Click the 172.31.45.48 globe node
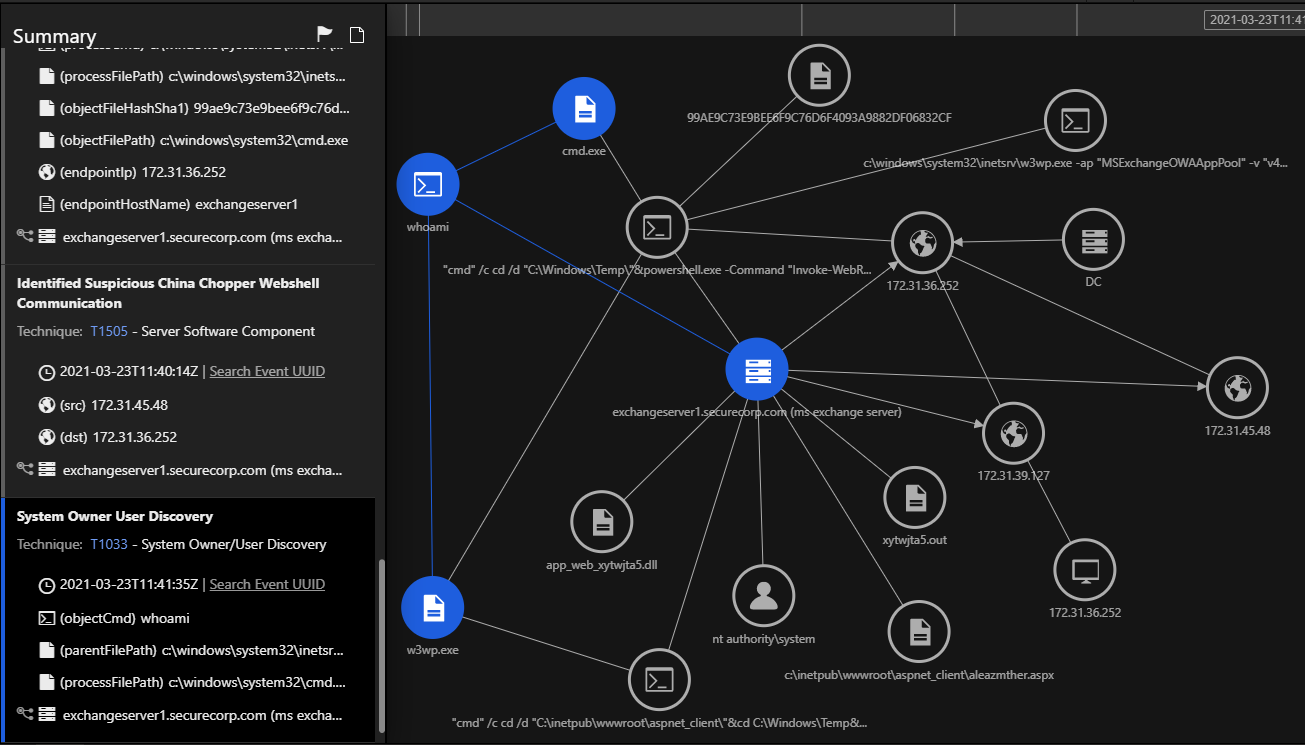Screen dimensions: 1305x745 (x=1237, y=388)
